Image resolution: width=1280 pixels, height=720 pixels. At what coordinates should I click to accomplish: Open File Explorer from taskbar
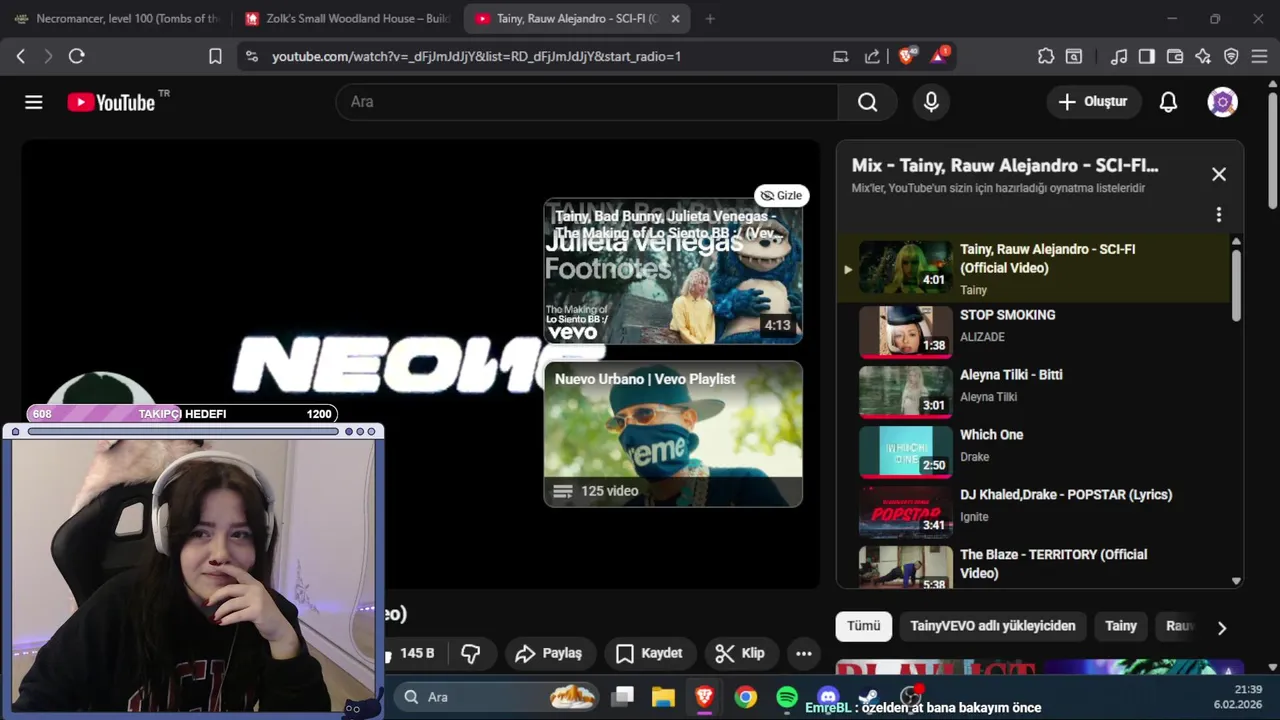[663, 697]
